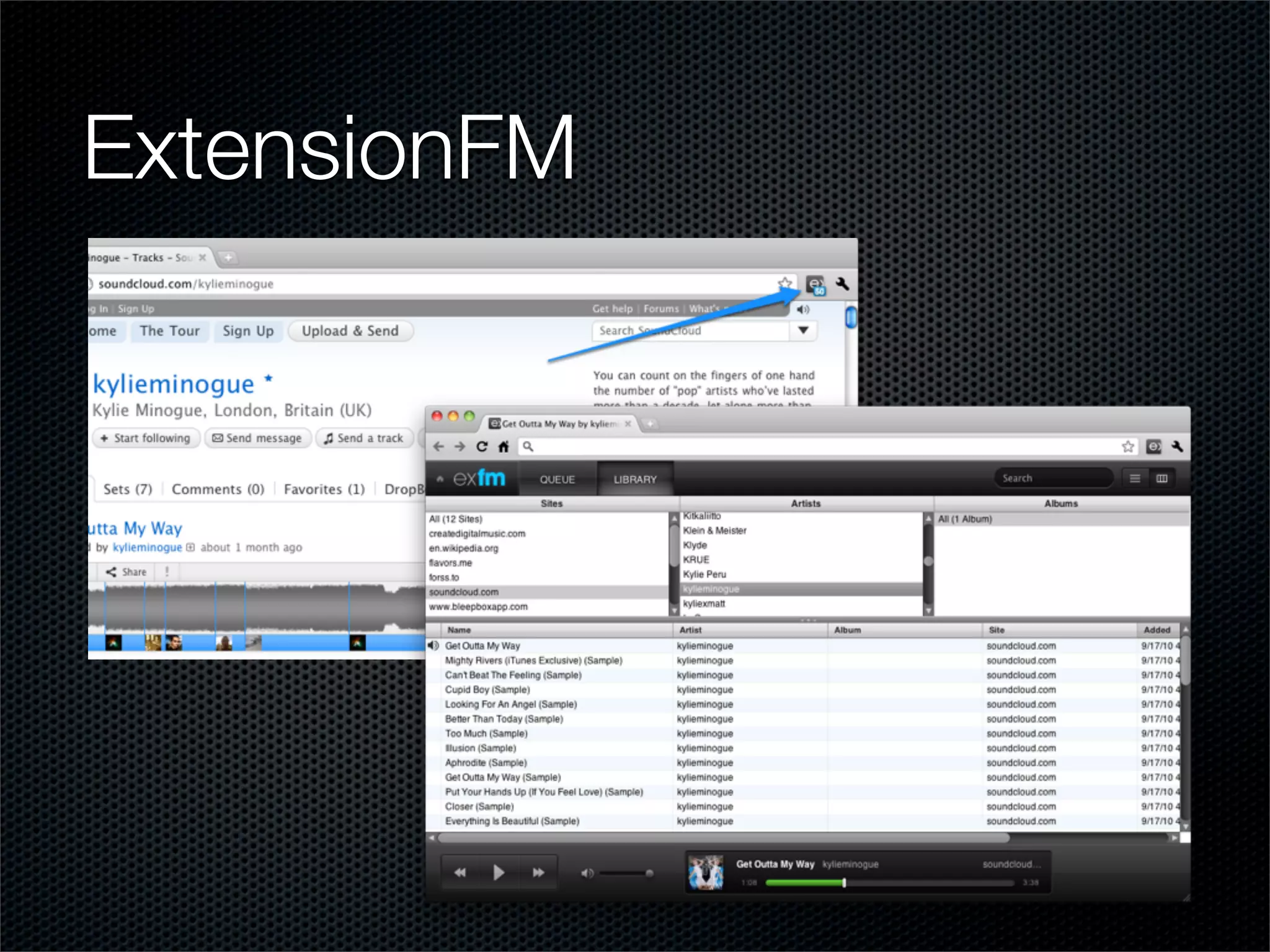
Task: Focus the exfm Search field
Action: pyautogui.click(x=1054, y=478)
